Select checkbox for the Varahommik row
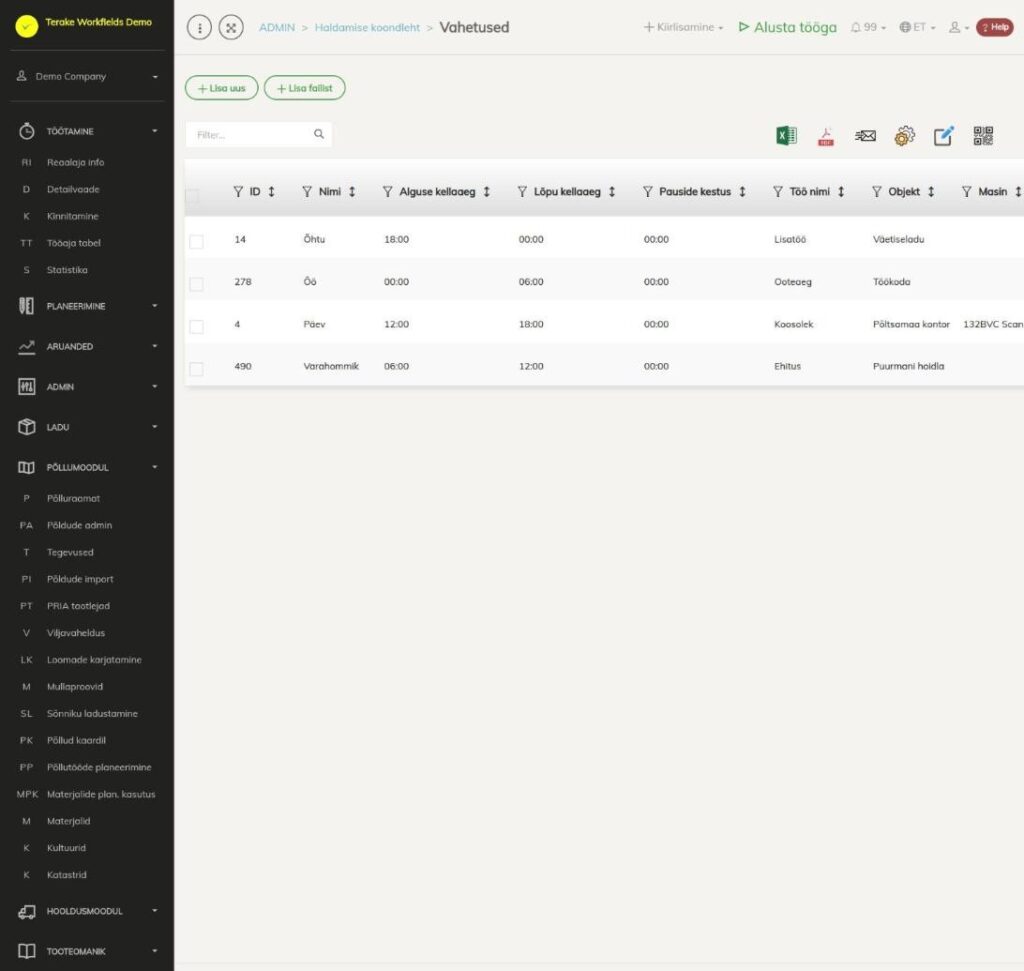This screenshot has width=1024, height=971. [x=196, y=369]
